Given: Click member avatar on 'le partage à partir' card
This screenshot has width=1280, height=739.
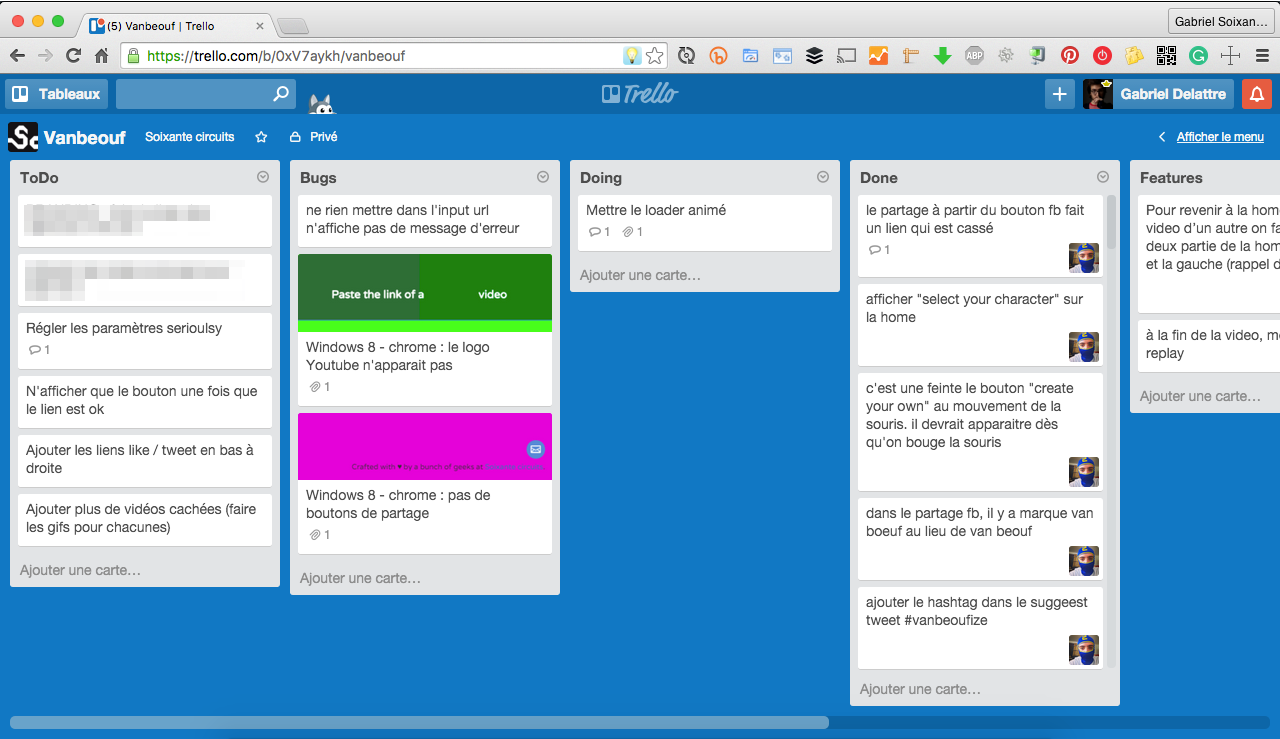Looking at the screenshot, I should 1084,258.
